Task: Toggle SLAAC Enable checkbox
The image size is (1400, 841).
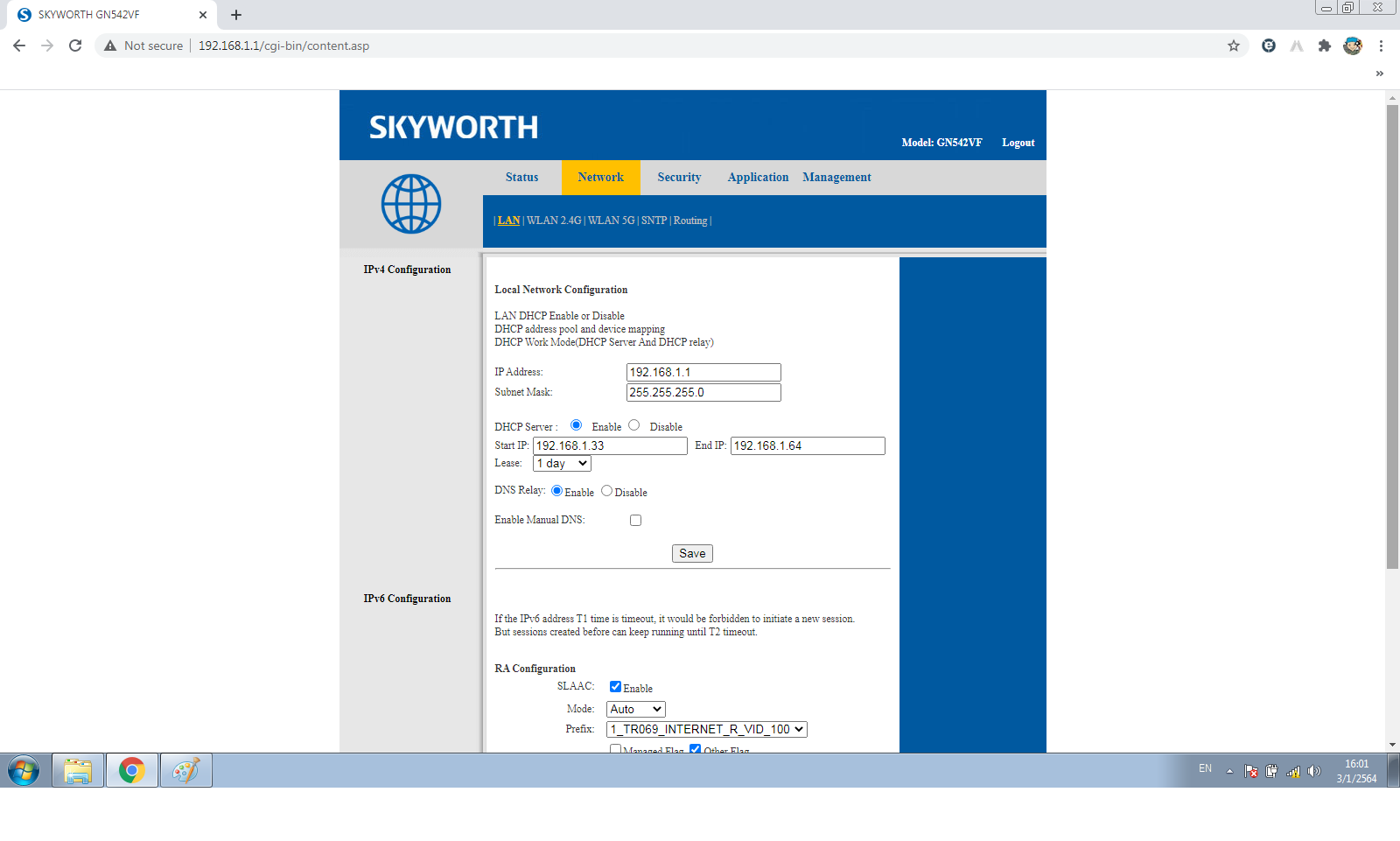Action: coord(616,687)
